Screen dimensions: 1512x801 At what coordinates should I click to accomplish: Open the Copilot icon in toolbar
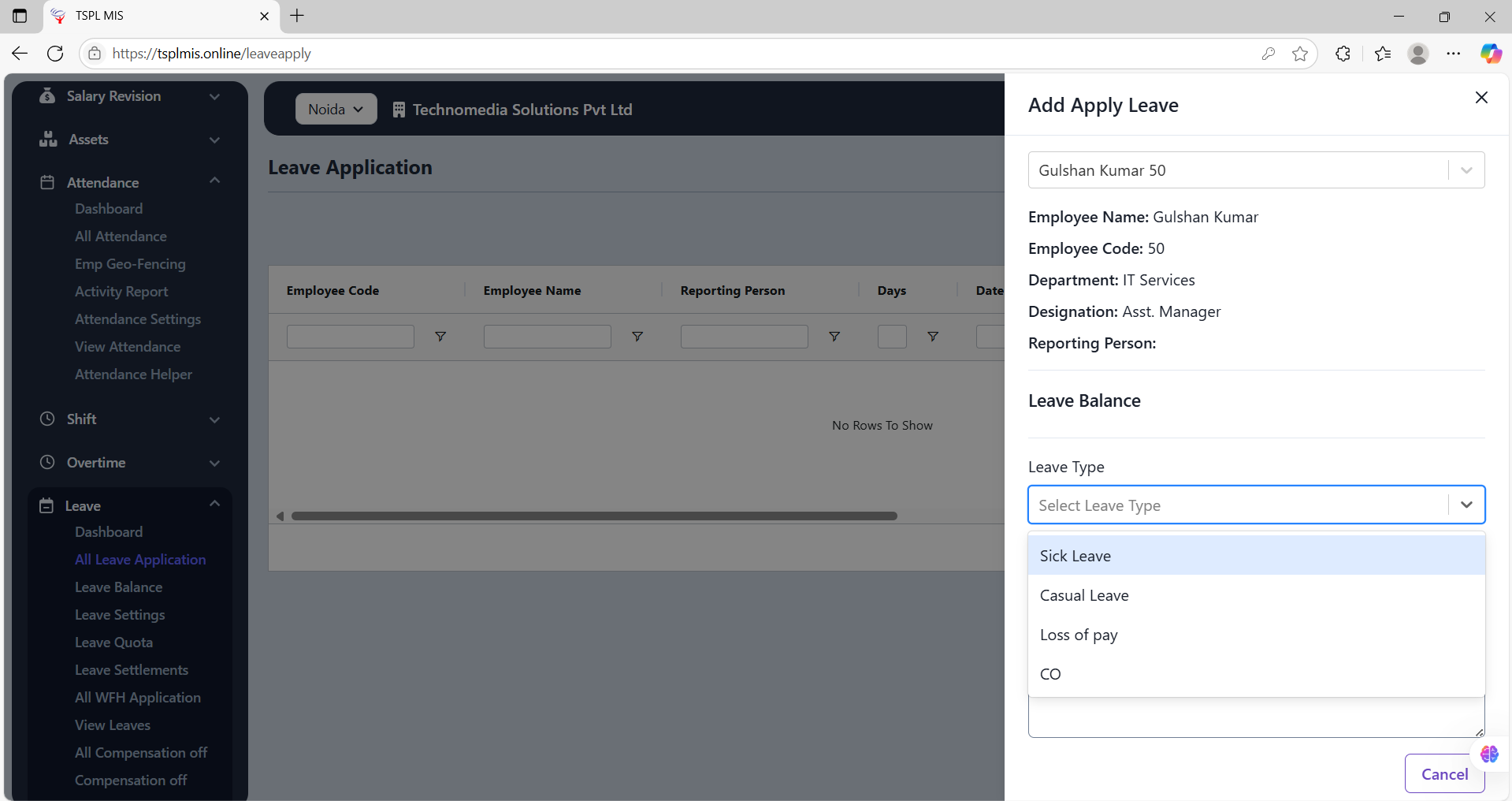pos(1491,54)
